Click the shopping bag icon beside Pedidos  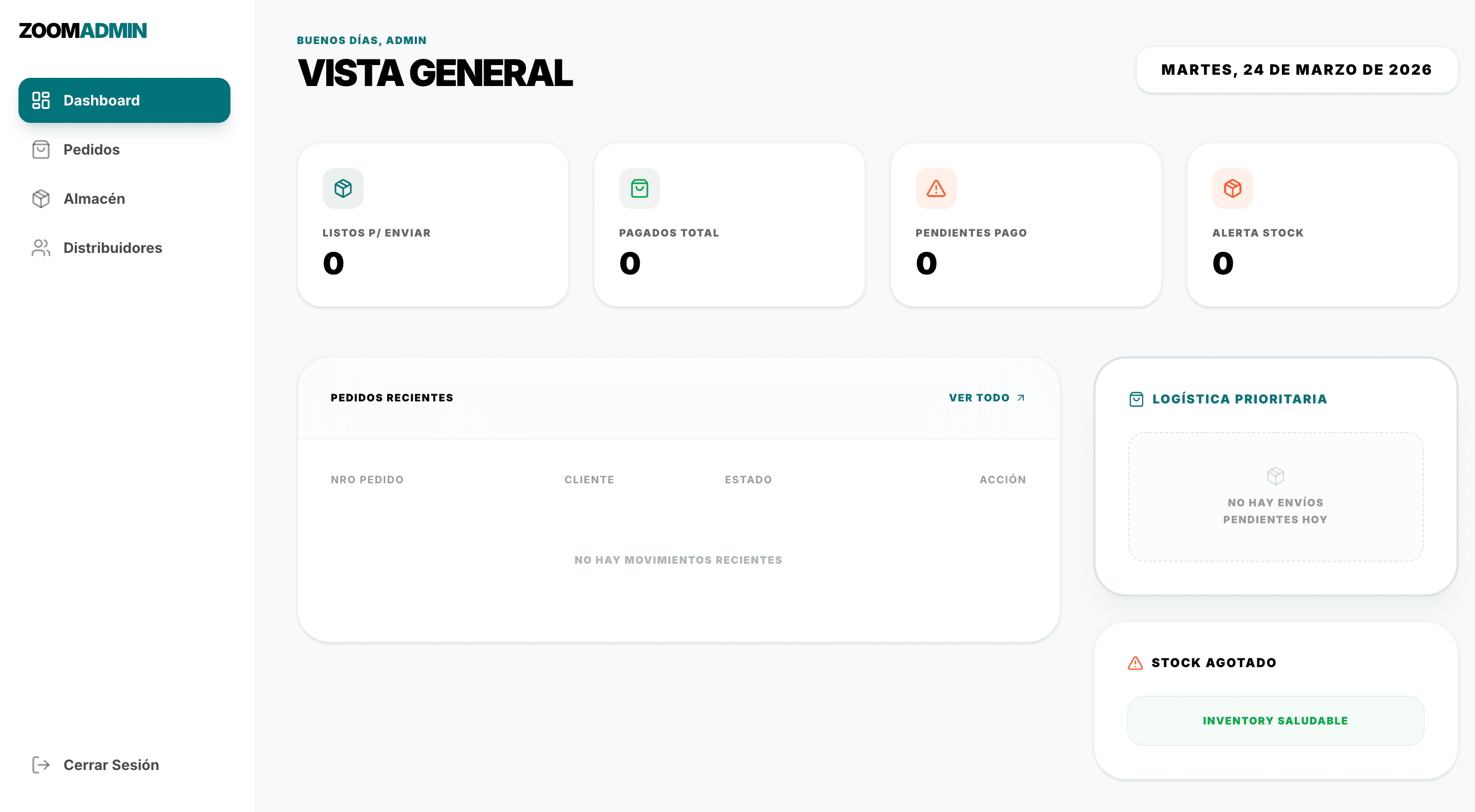pos(40,149)
